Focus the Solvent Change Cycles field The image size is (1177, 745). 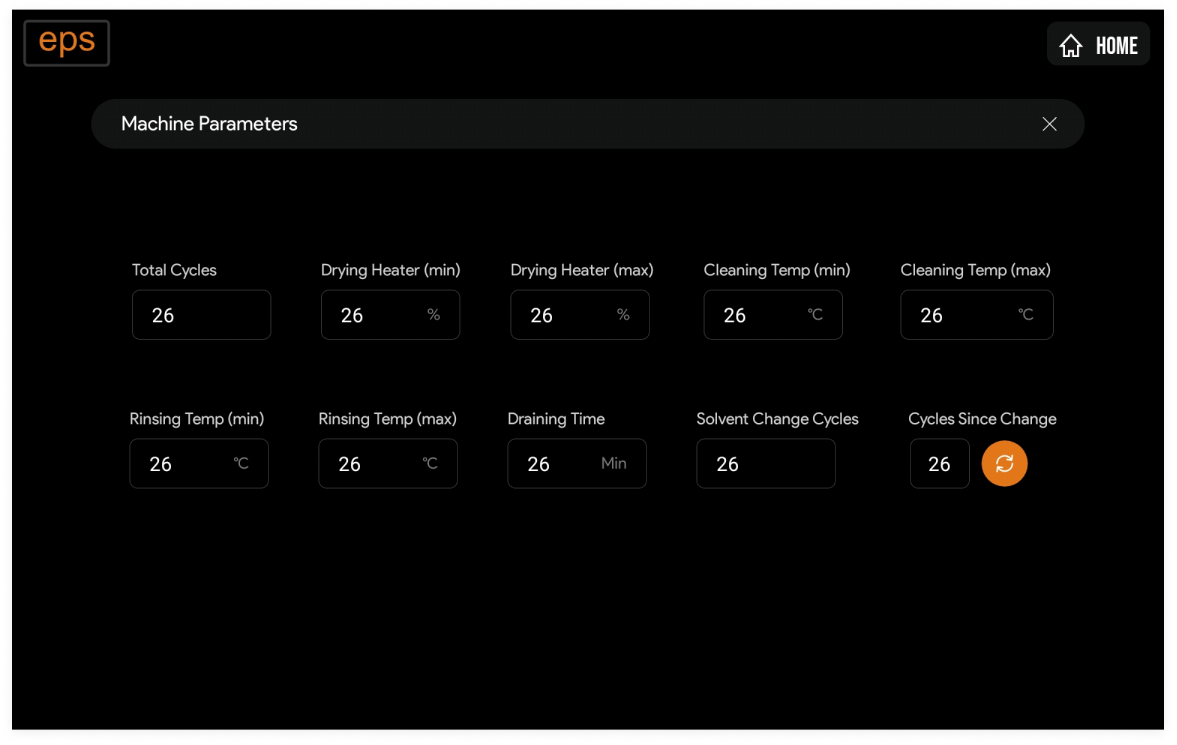click(765, 464)
